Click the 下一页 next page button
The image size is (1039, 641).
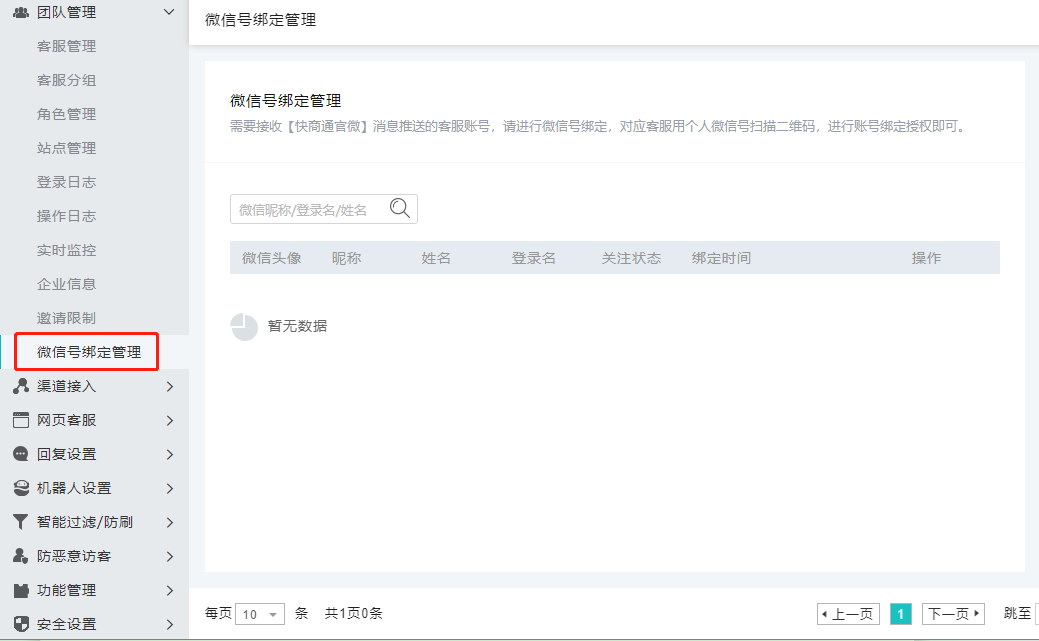(x=953, y=614)
